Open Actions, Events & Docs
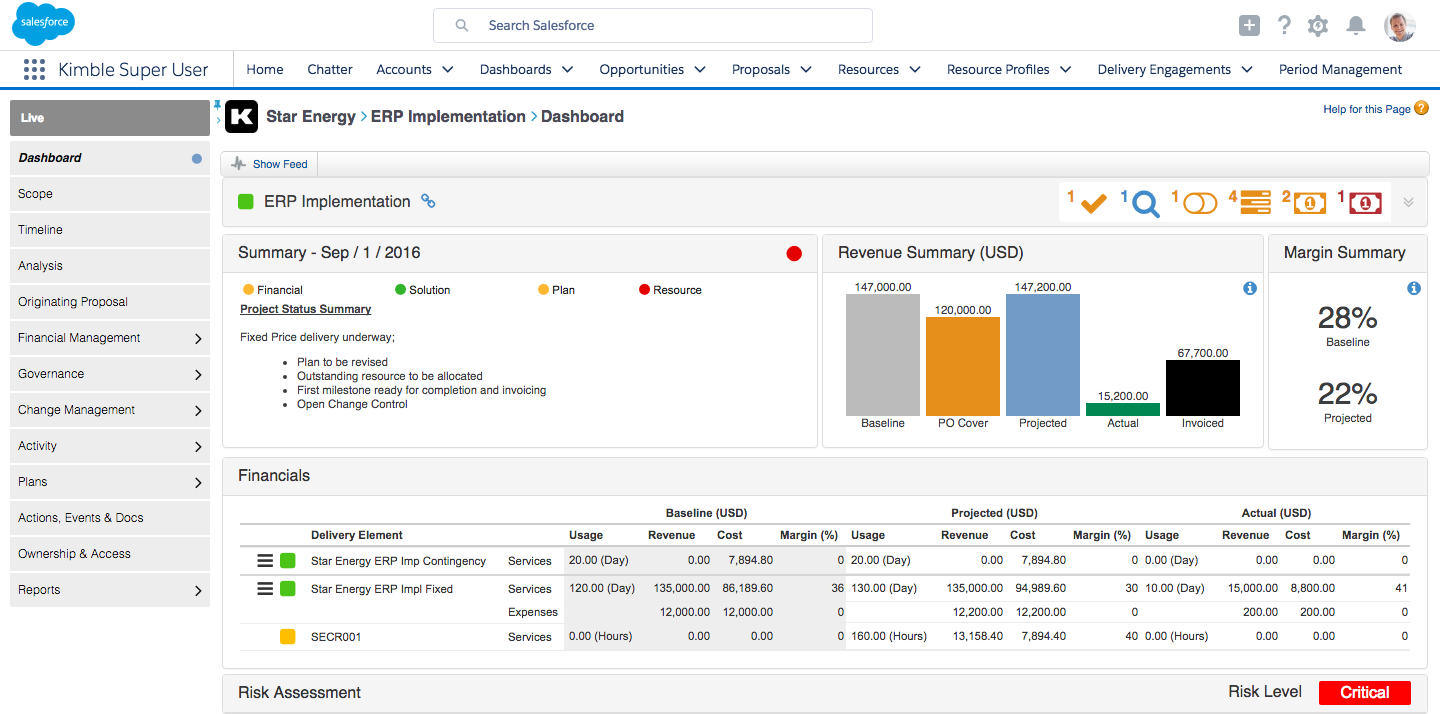The width and height of the screenshot is (1440, 714). click(110, 518)
